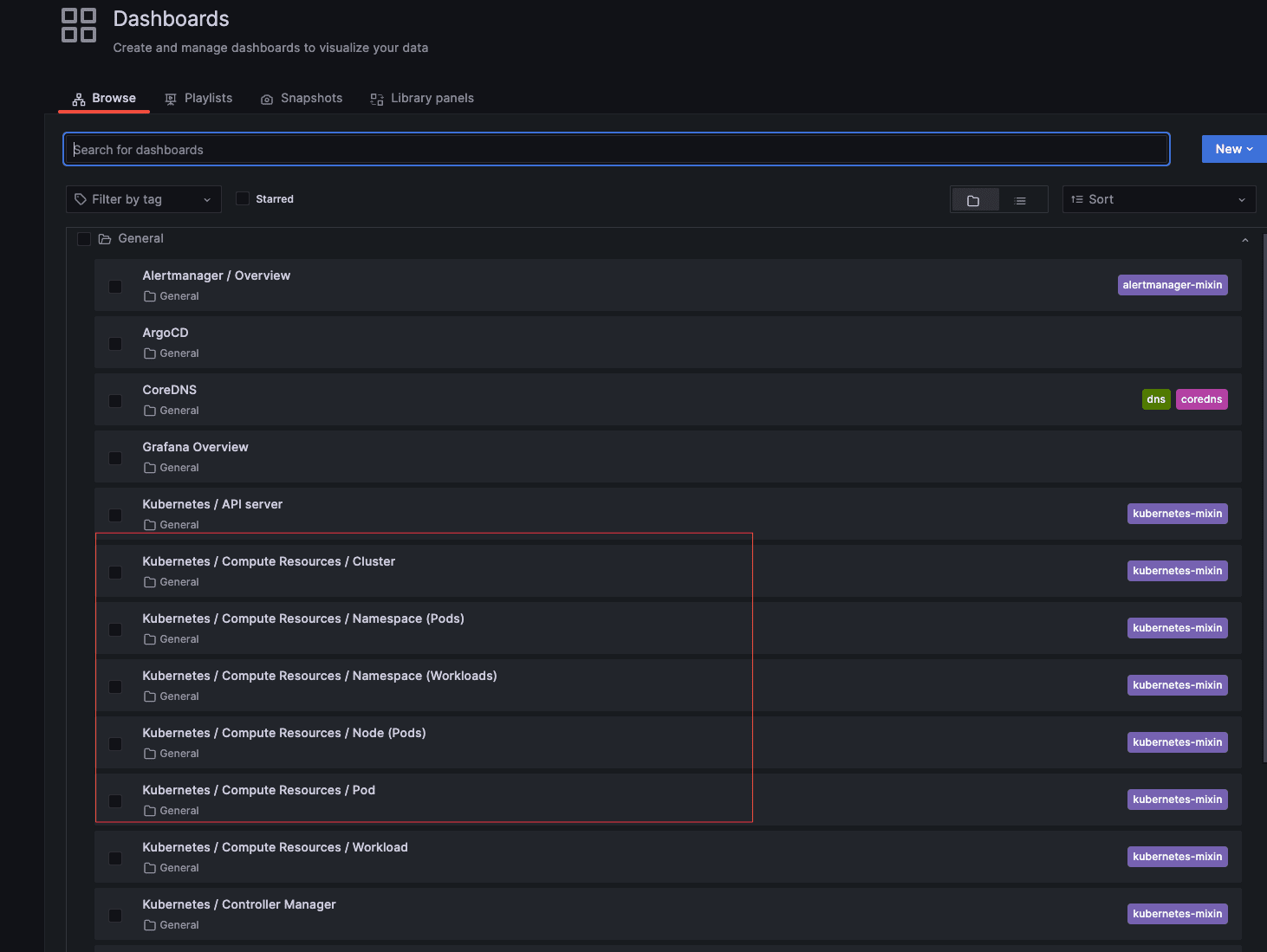This screenshot has width=1267, height=952.
Task: Click the folder icon next to the General header
Action: pos(104,238)
